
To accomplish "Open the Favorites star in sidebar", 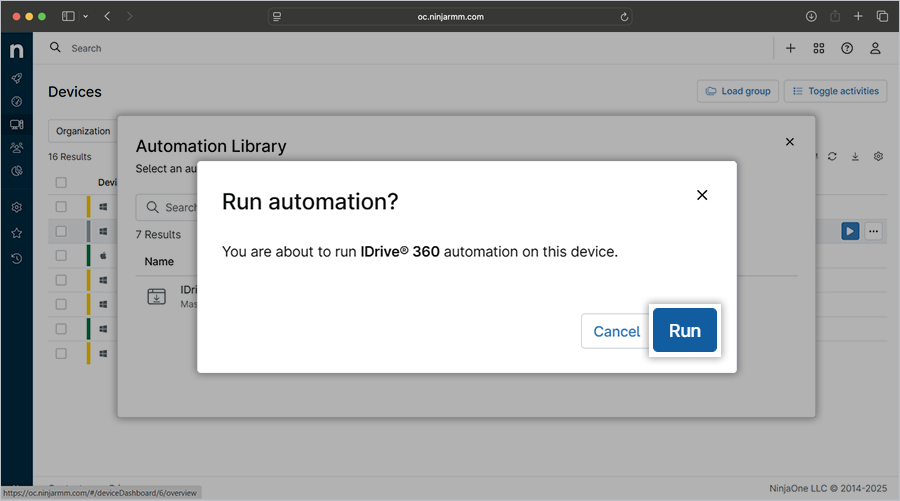I will (x=16, y=233).
